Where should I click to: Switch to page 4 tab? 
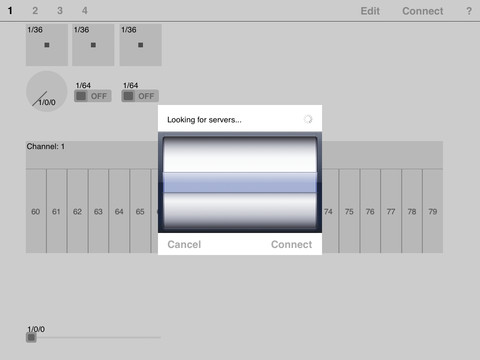(x=85, y=11)
